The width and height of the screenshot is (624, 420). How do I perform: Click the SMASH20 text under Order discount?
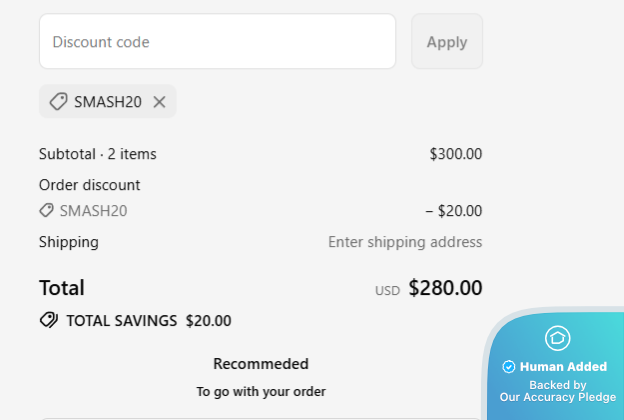[x=93, y=211]
